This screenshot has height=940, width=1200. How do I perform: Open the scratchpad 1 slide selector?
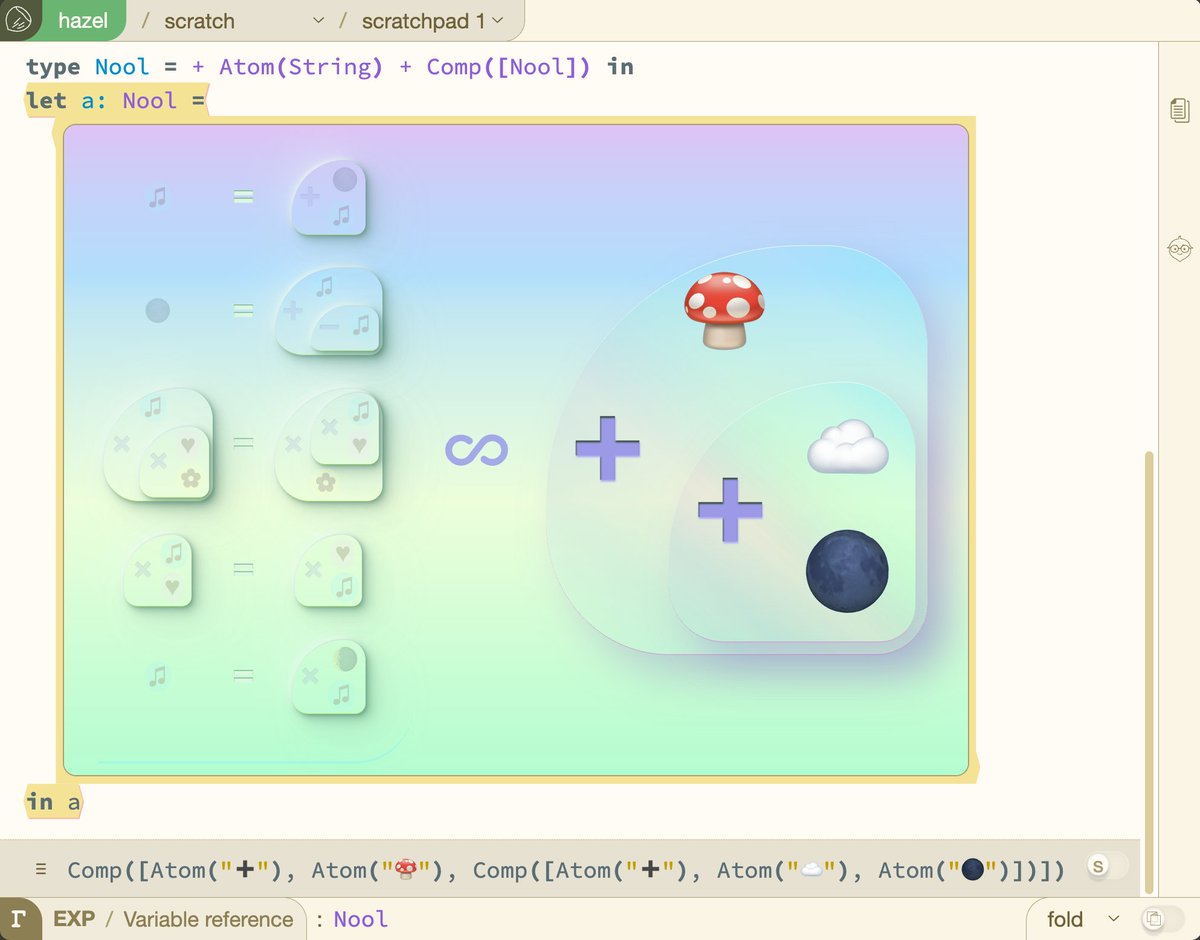tap(432, 21)
